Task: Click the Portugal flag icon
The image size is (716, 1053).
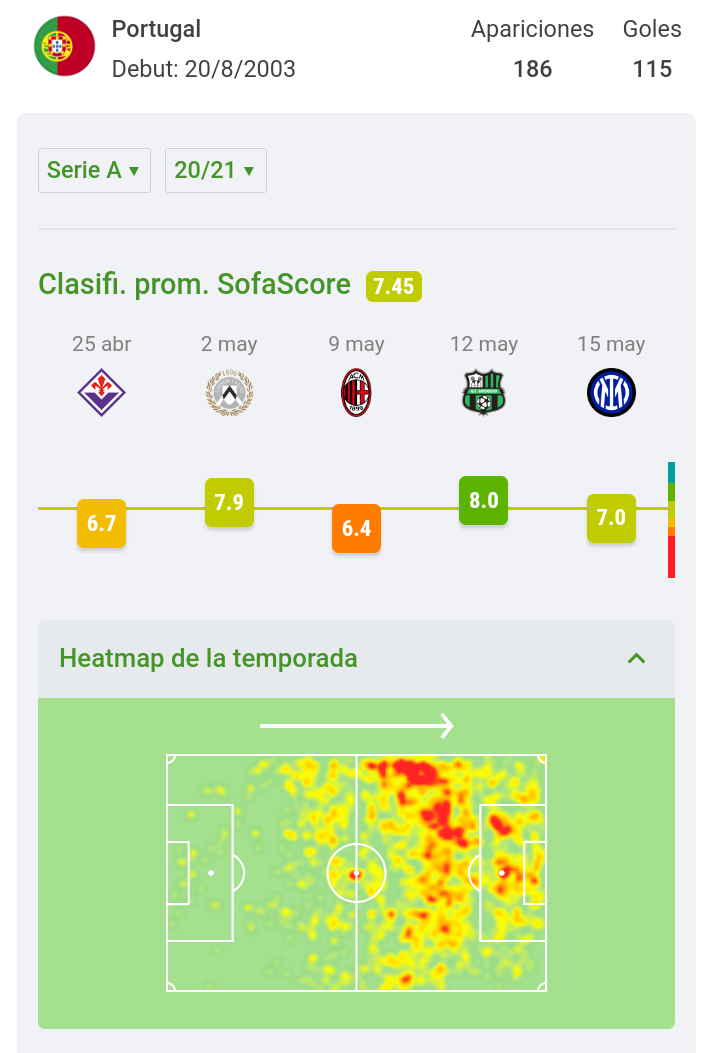Action: [x=64, y=46]
